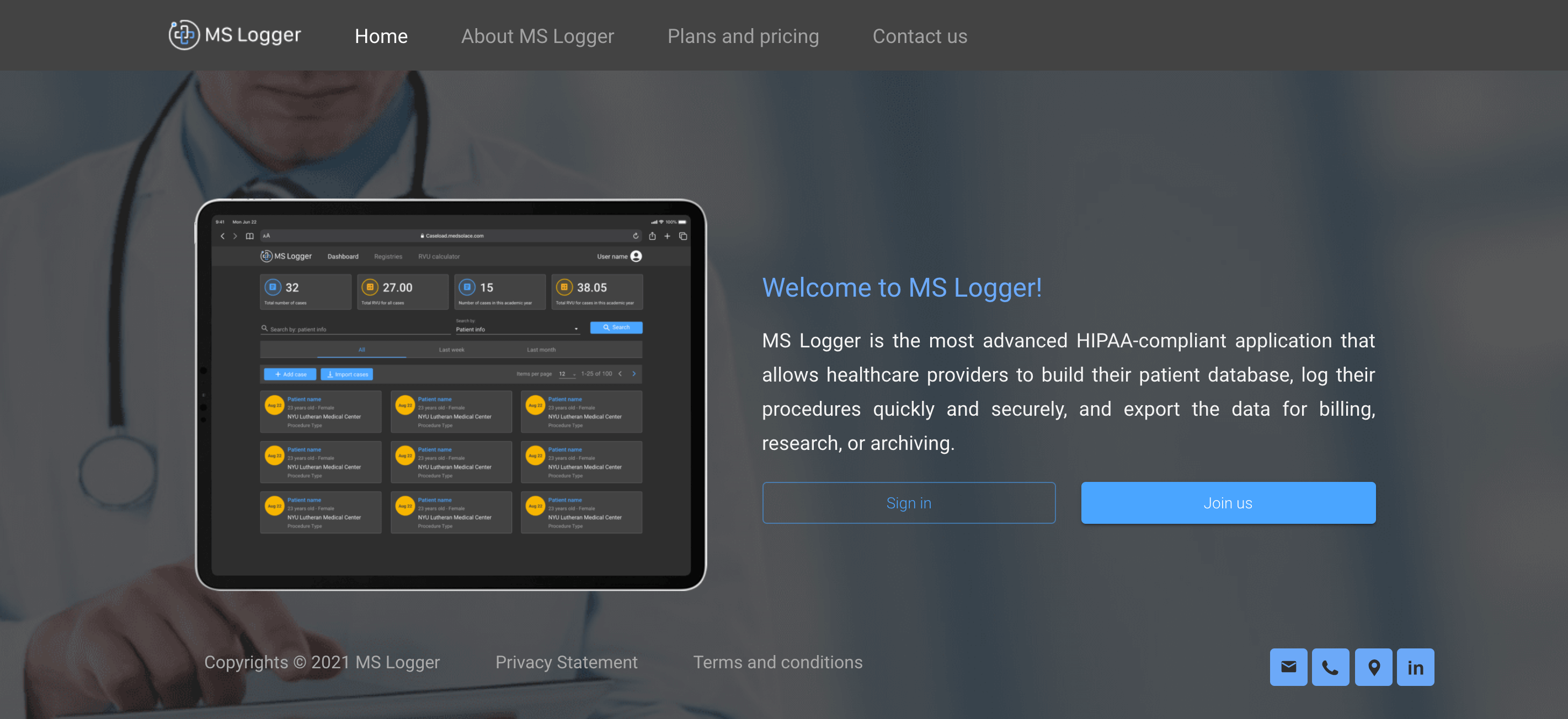Click the blue Search button in preview
1568x719 pixels.
tap(616, 328)
